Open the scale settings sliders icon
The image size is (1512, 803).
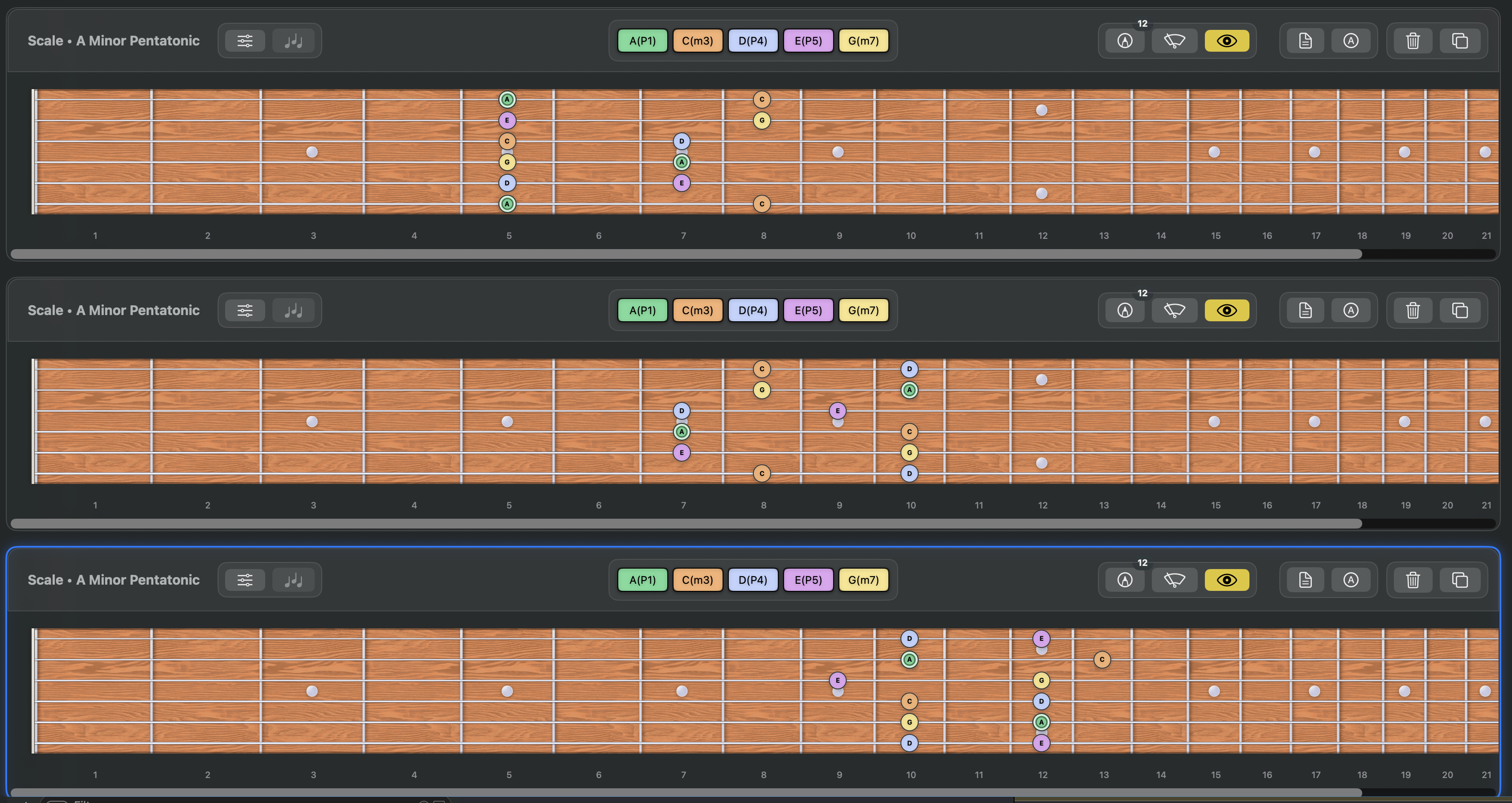[245, 41]
